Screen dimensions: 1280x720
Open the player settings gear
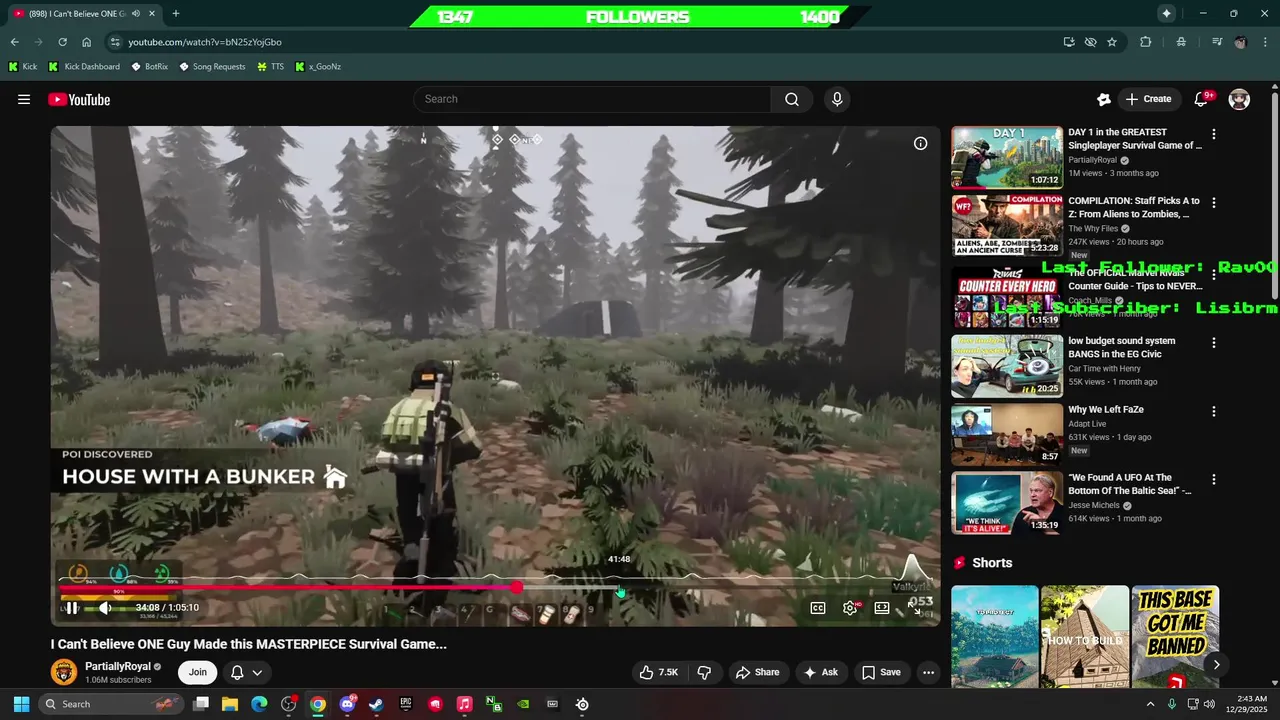point(850,608)
